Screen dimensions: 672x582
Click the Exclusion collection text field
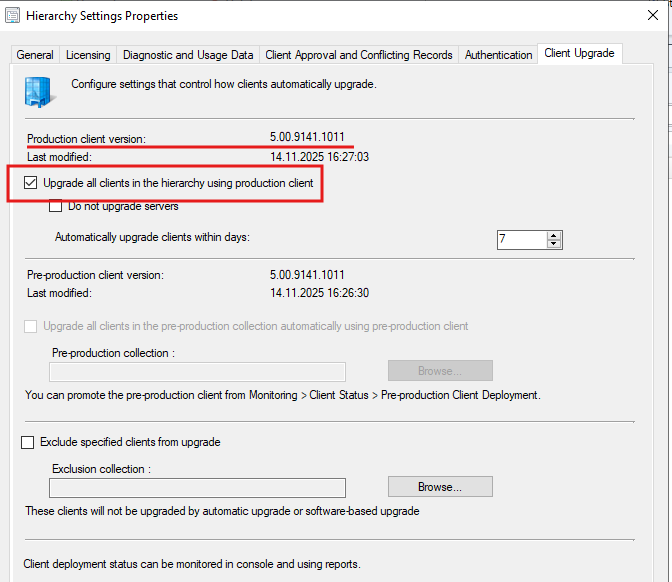[197, 488]
